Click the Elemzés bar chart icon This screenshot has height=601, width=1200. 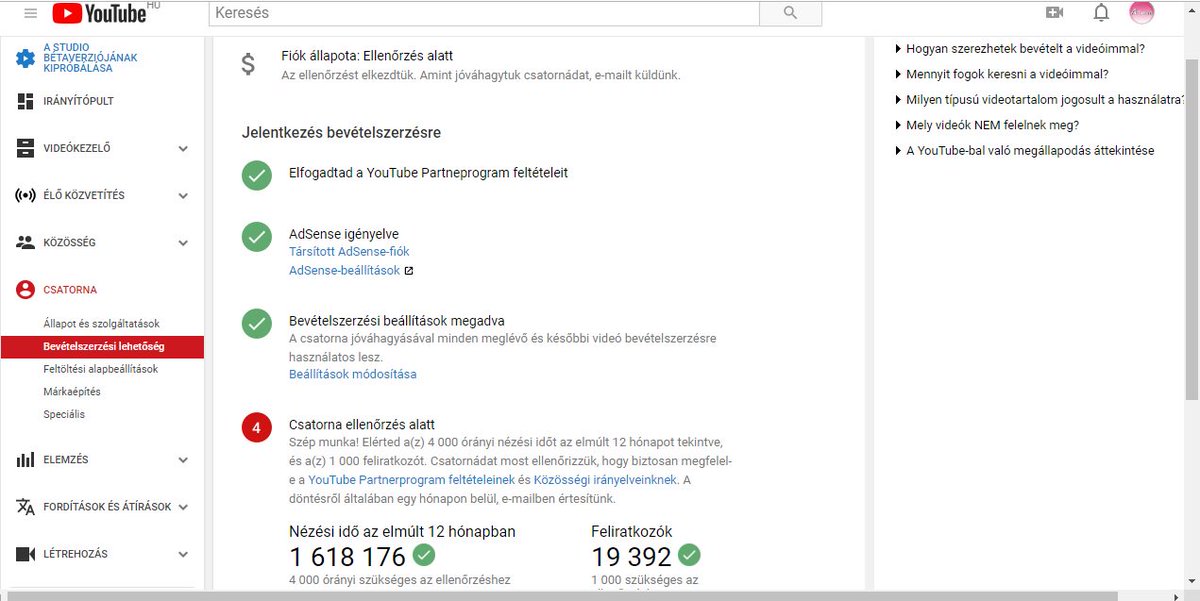[25, 460]
